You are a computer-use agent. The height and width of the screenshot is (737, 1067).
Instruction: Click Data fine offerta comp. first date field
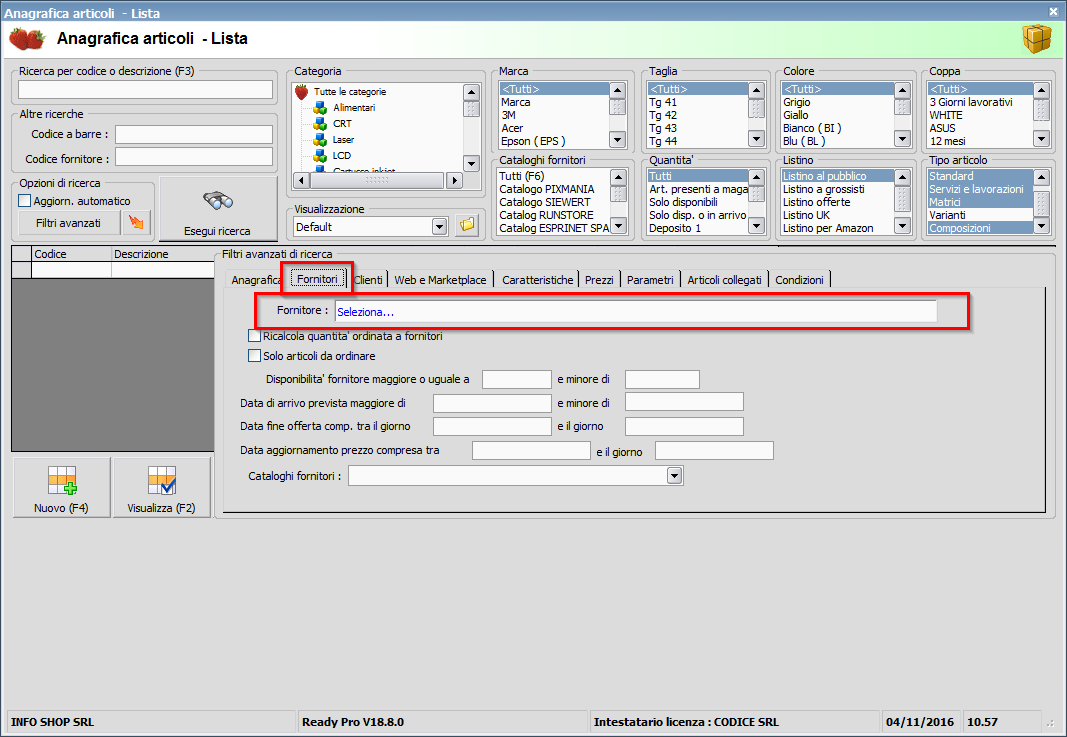[x=492, y=426]
